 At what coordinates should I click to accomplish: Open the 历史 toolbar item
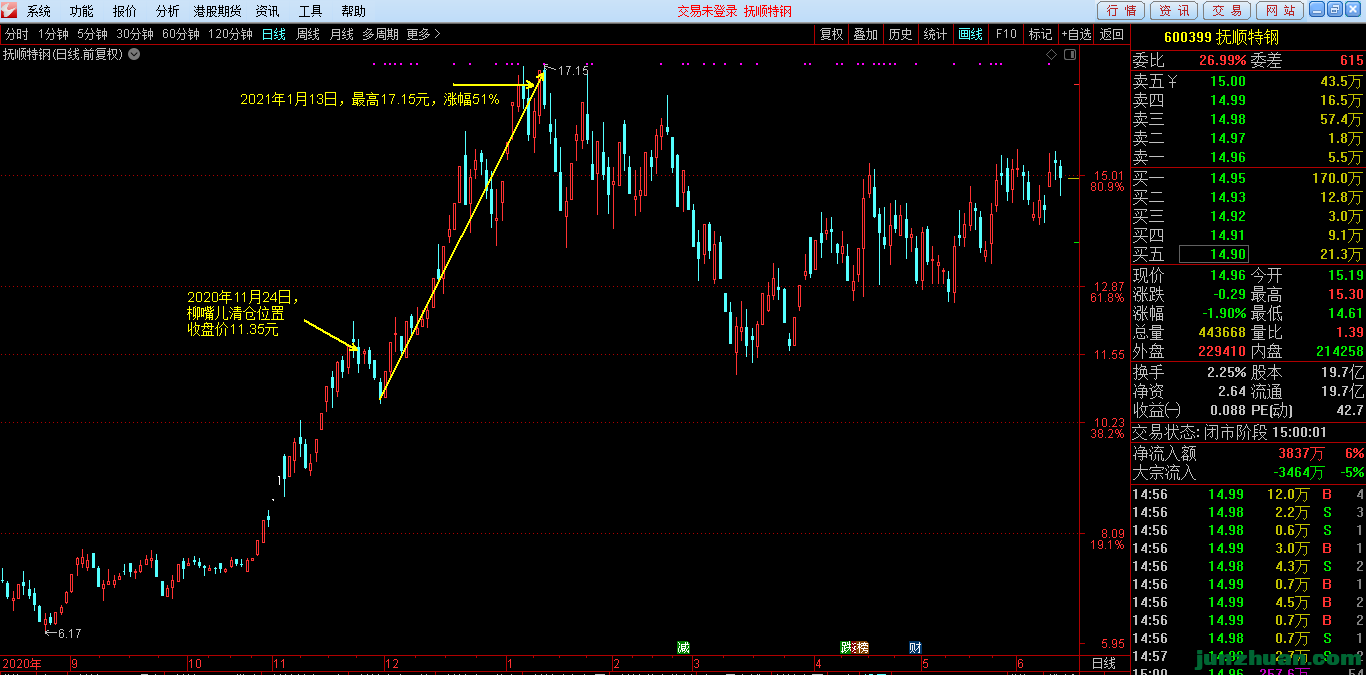[x=900, y=34]
